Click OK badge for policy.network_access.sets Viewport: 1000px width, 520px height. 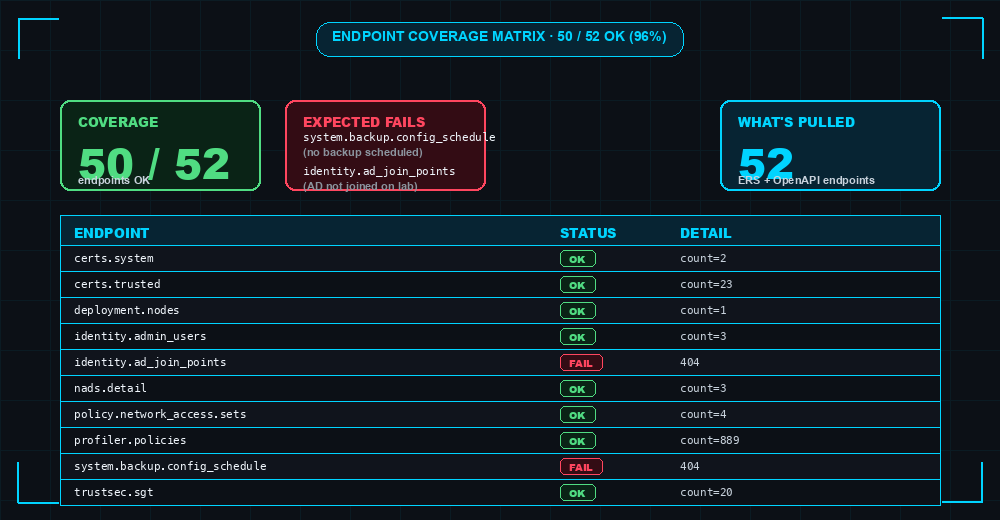578,415
